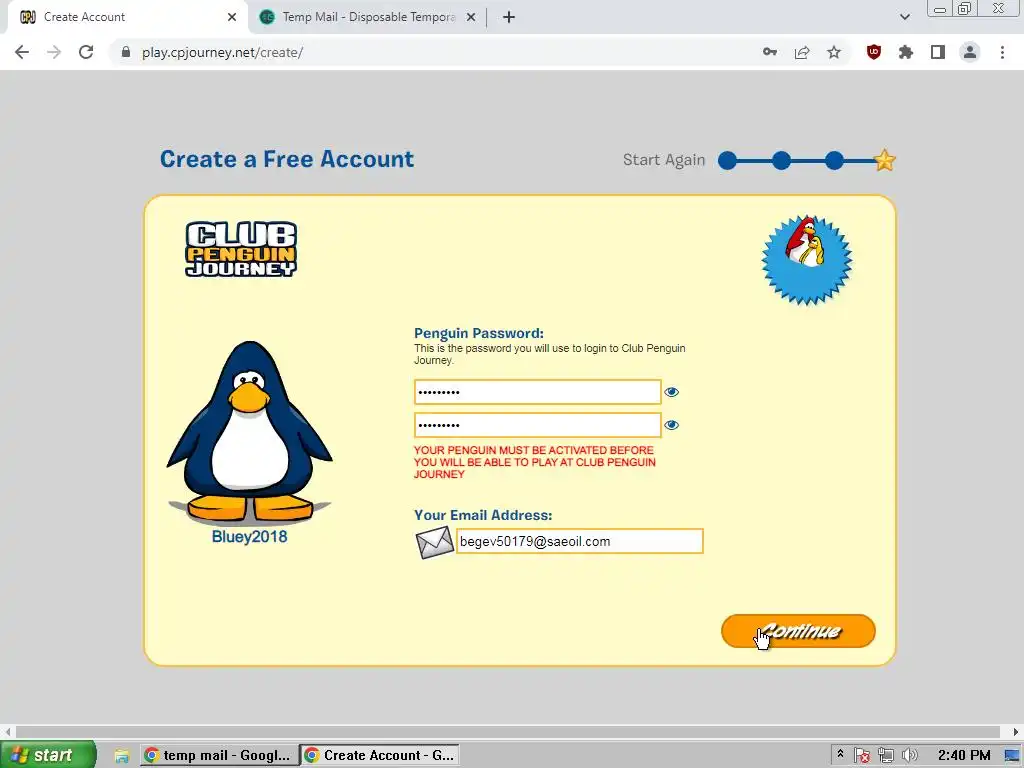Open the volume tray icon

coord(909,756)
